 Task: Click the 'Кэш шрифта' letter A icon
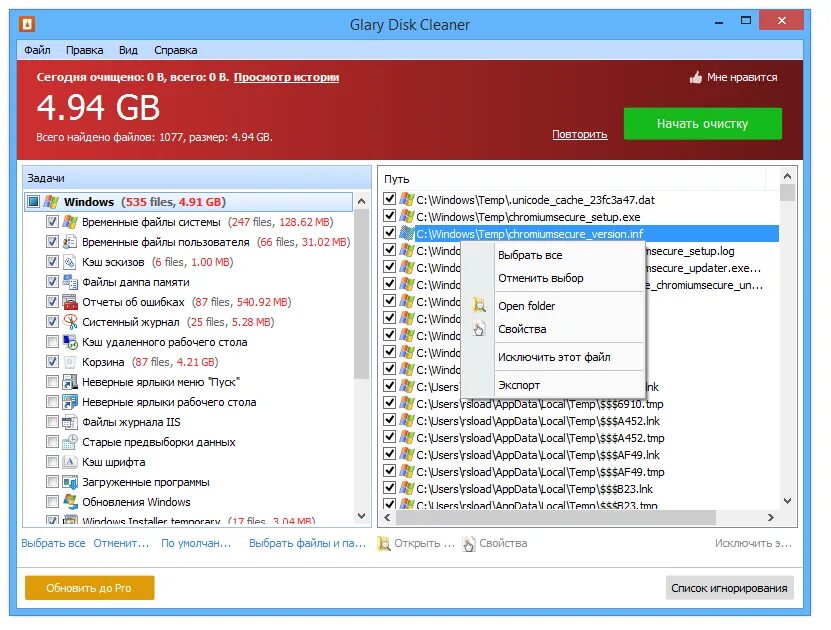(x=70, y=462)
